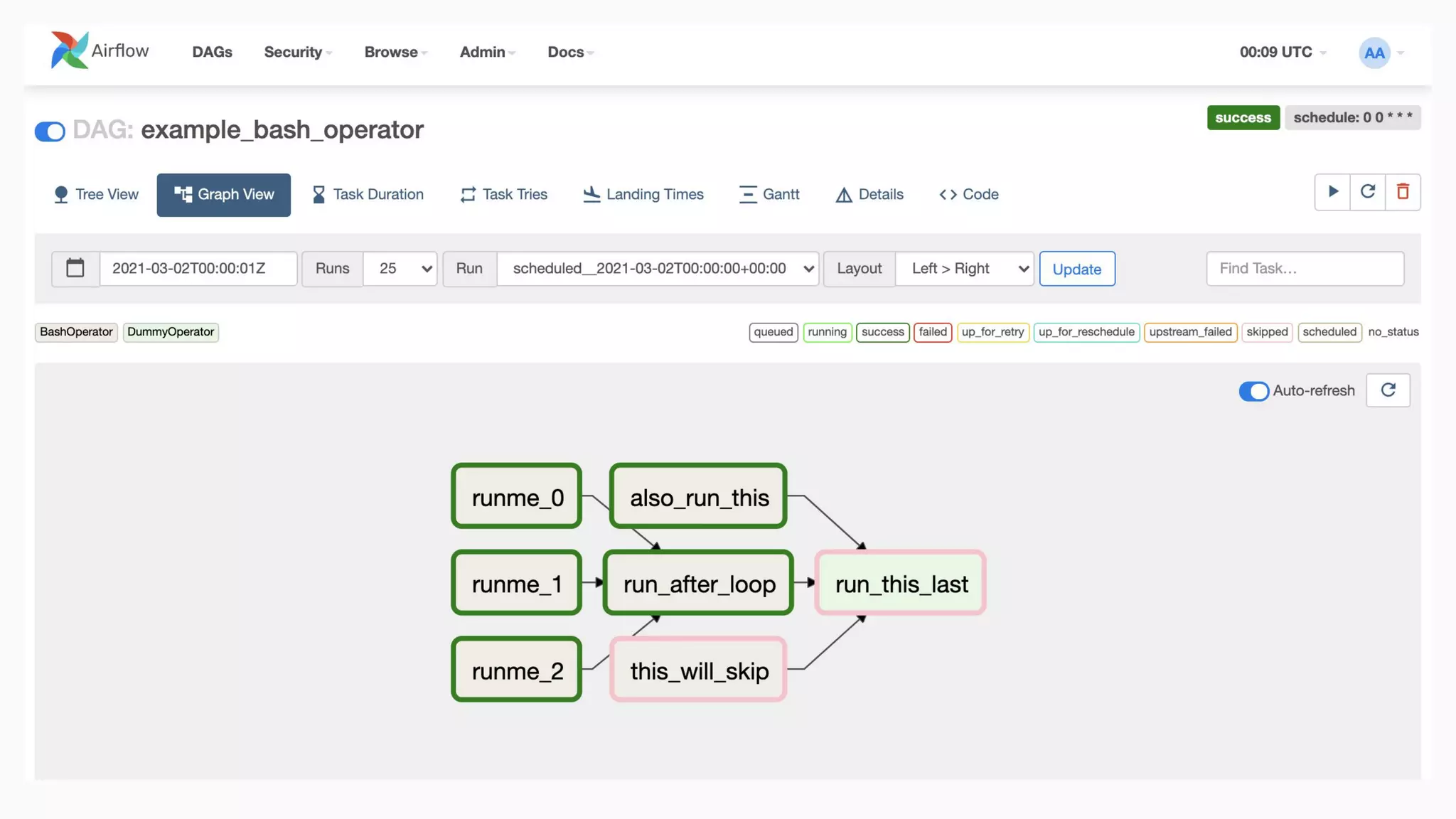Disable the Auto-refresh switch
The height and width of the screenshot is (819, 1456).
[x=1253, y=391]
